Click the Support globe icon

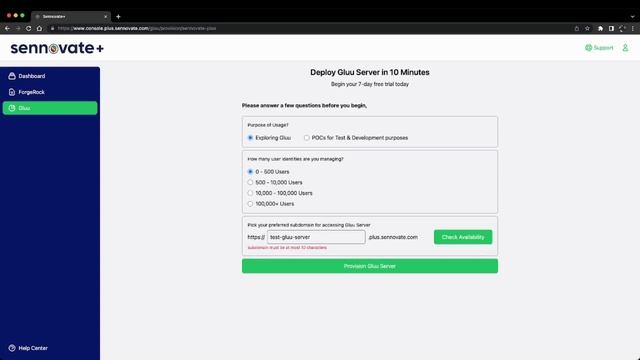coord(588,48)
